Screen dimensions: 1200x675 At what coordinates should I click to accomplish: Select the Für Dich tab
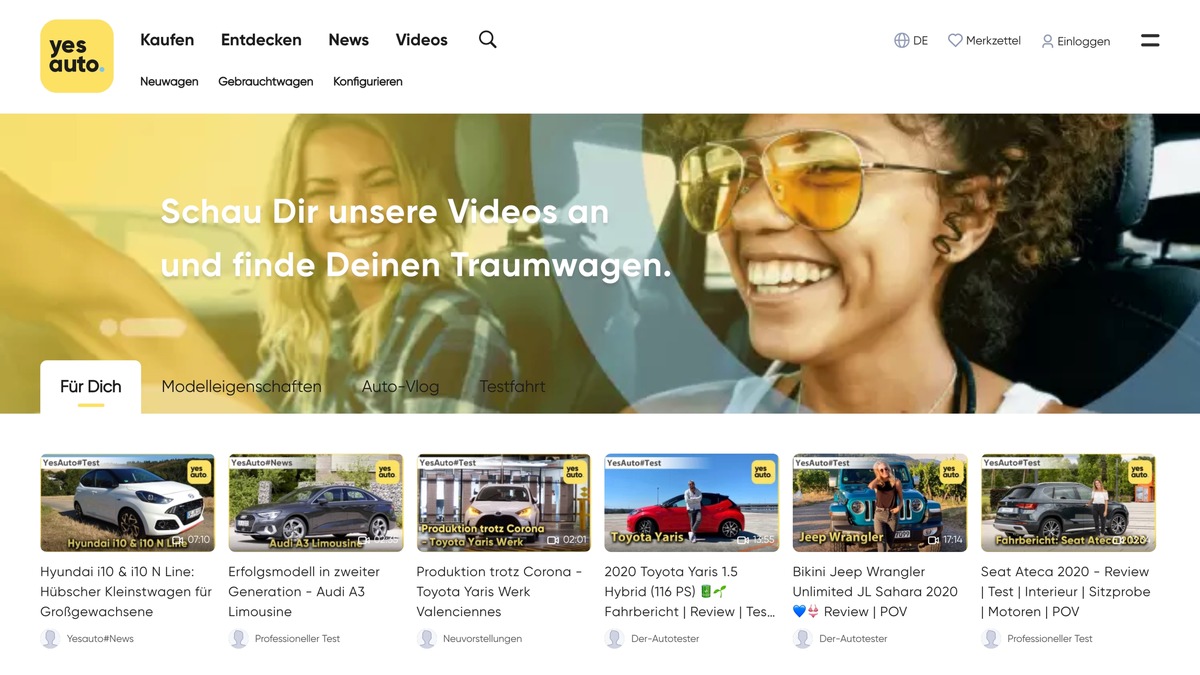click(90, 387)
